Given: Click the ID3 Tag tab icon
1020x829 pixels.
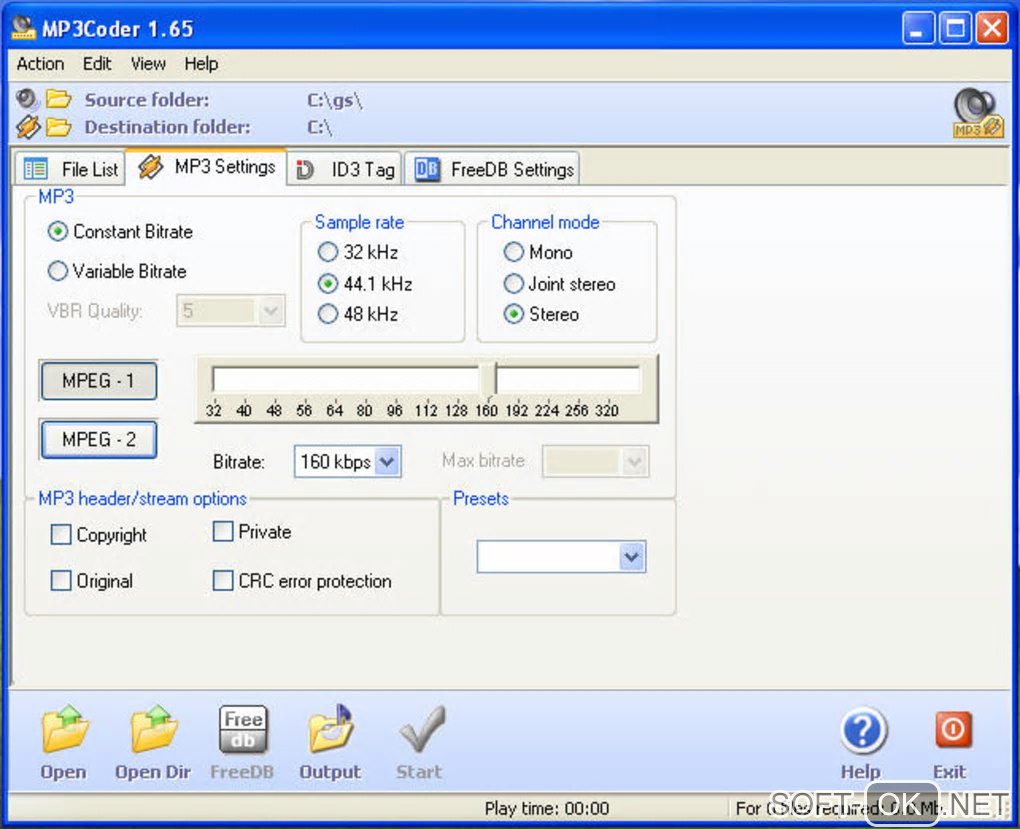Looking at the screenshot, I should (305, 170).
